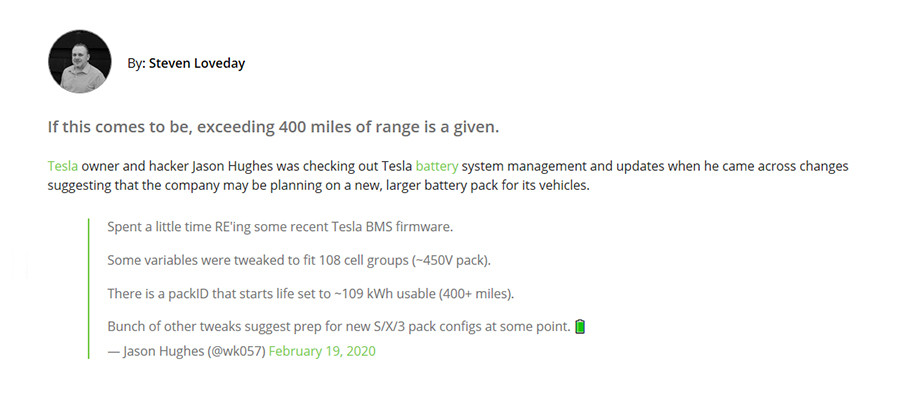Open the Steven Loveday author link
This screenshot has width=900, height=398.
pyautogui.click(x=197, y=63)
